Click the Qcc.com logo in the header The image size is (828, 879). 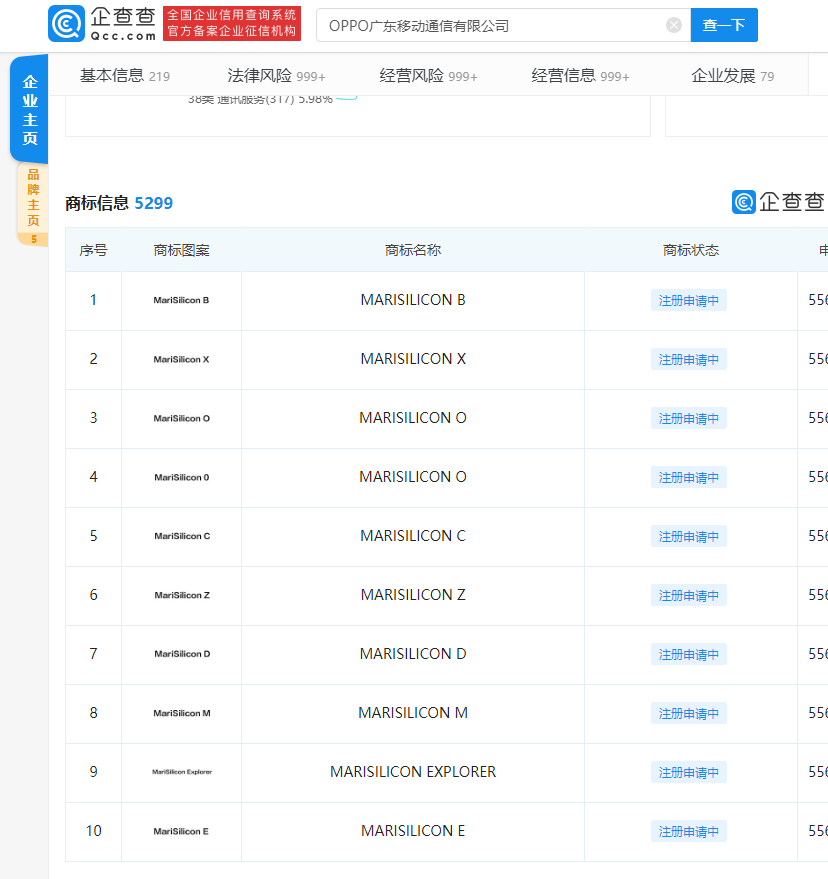pyautogui.click(x=102, y=24)
